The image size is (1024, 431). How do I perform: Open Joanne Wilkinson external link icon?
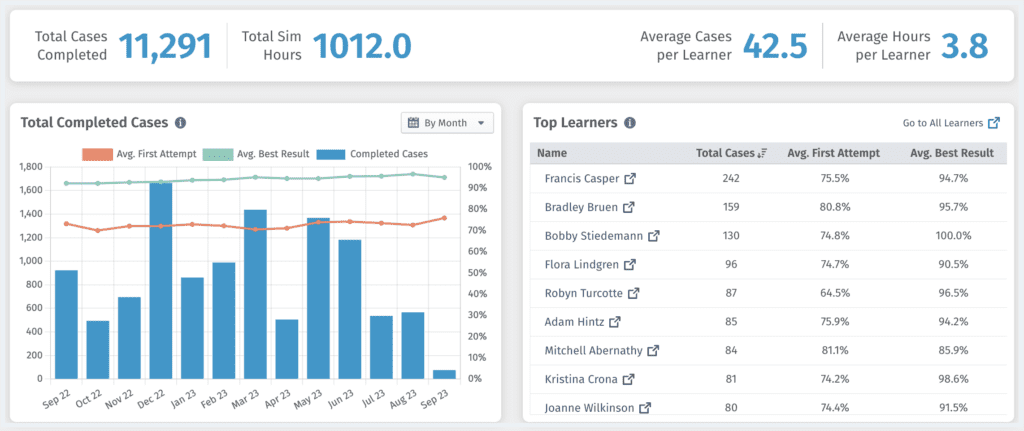coord(645,408)
